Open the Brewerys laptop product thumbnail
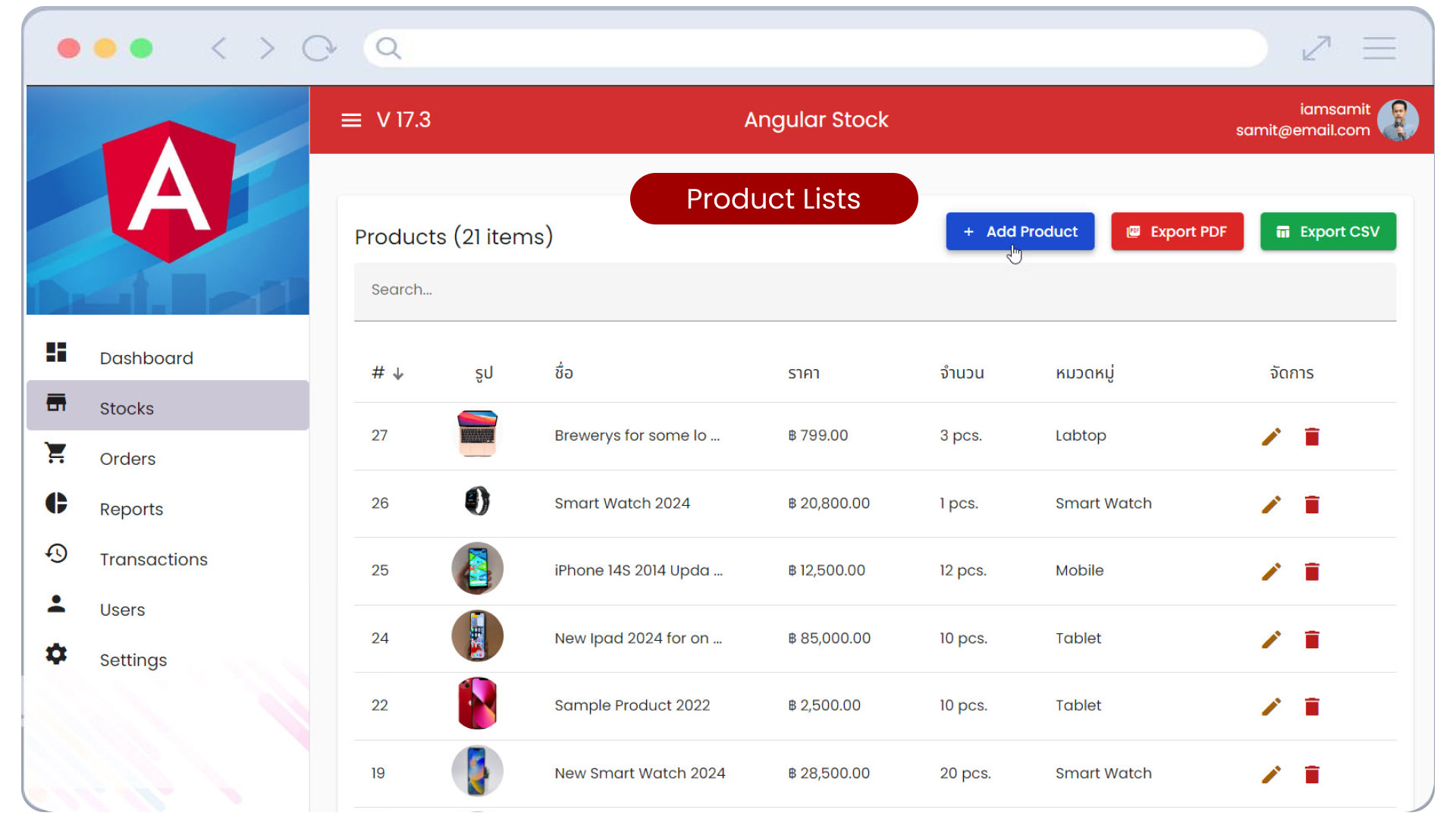This screenshot has width=1456, height=819. [x=477, y=434]
